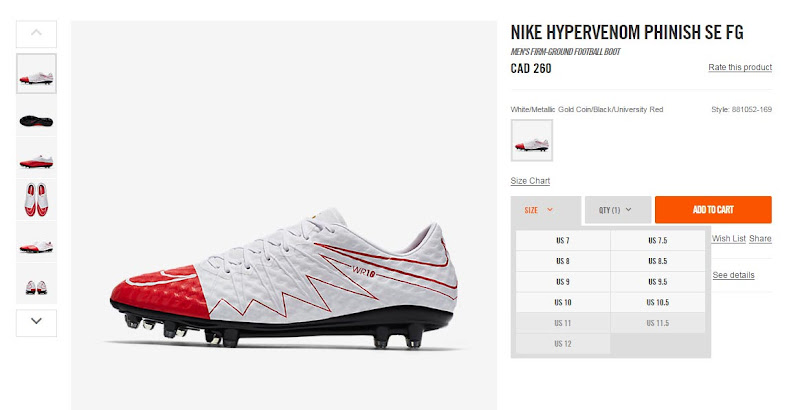
Task: Select the sole view thumbnail
Action: (36, 120)
